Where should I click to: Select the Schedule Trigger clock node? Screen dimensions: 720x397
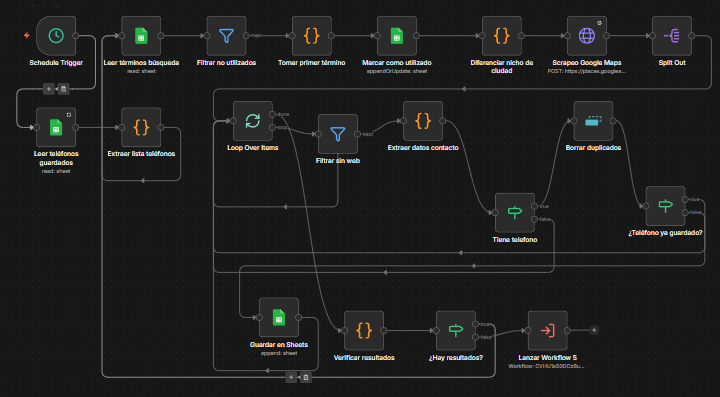56,36
